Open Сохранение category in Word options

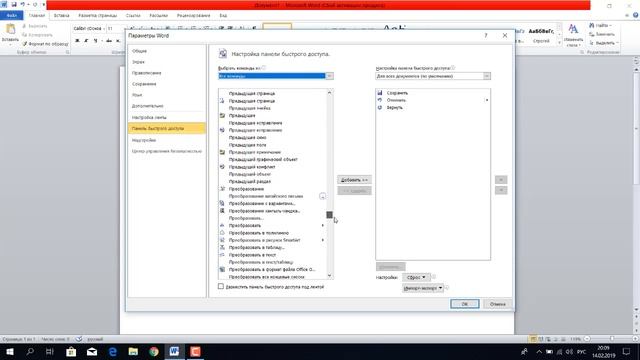coord(167,84)
